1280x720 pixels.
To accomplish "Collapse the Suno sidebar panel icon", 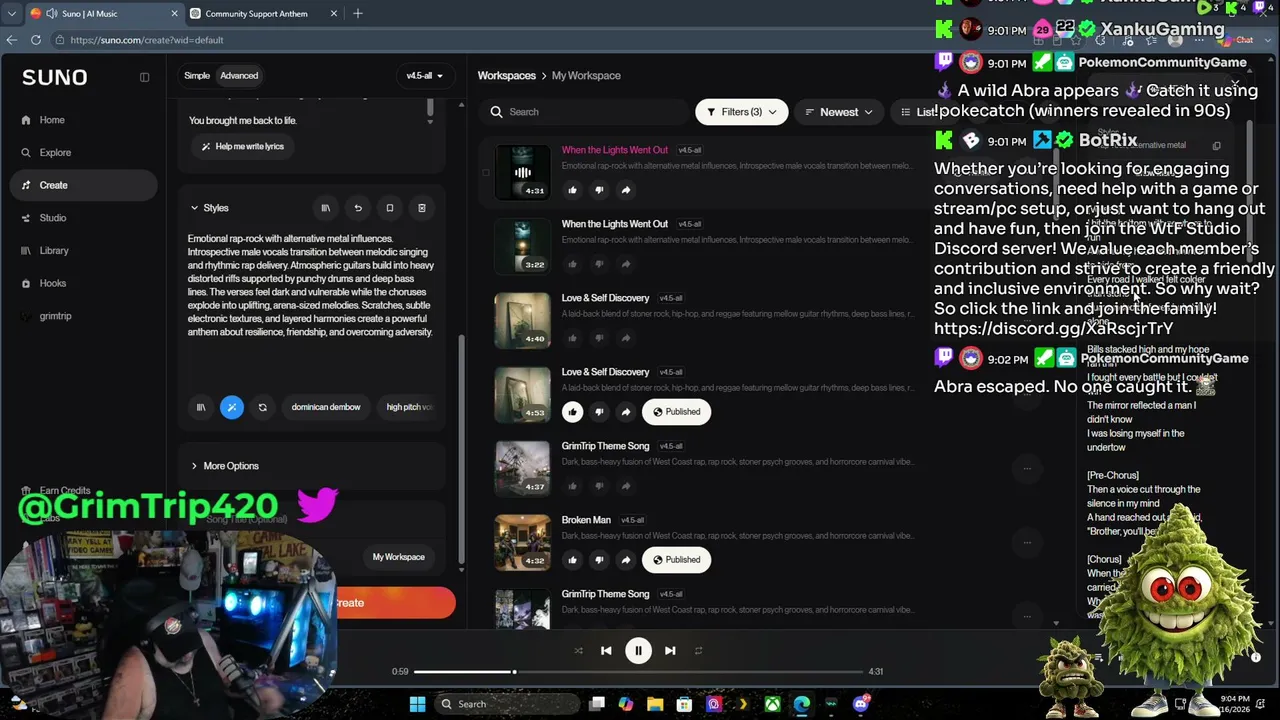I will 144,77.
